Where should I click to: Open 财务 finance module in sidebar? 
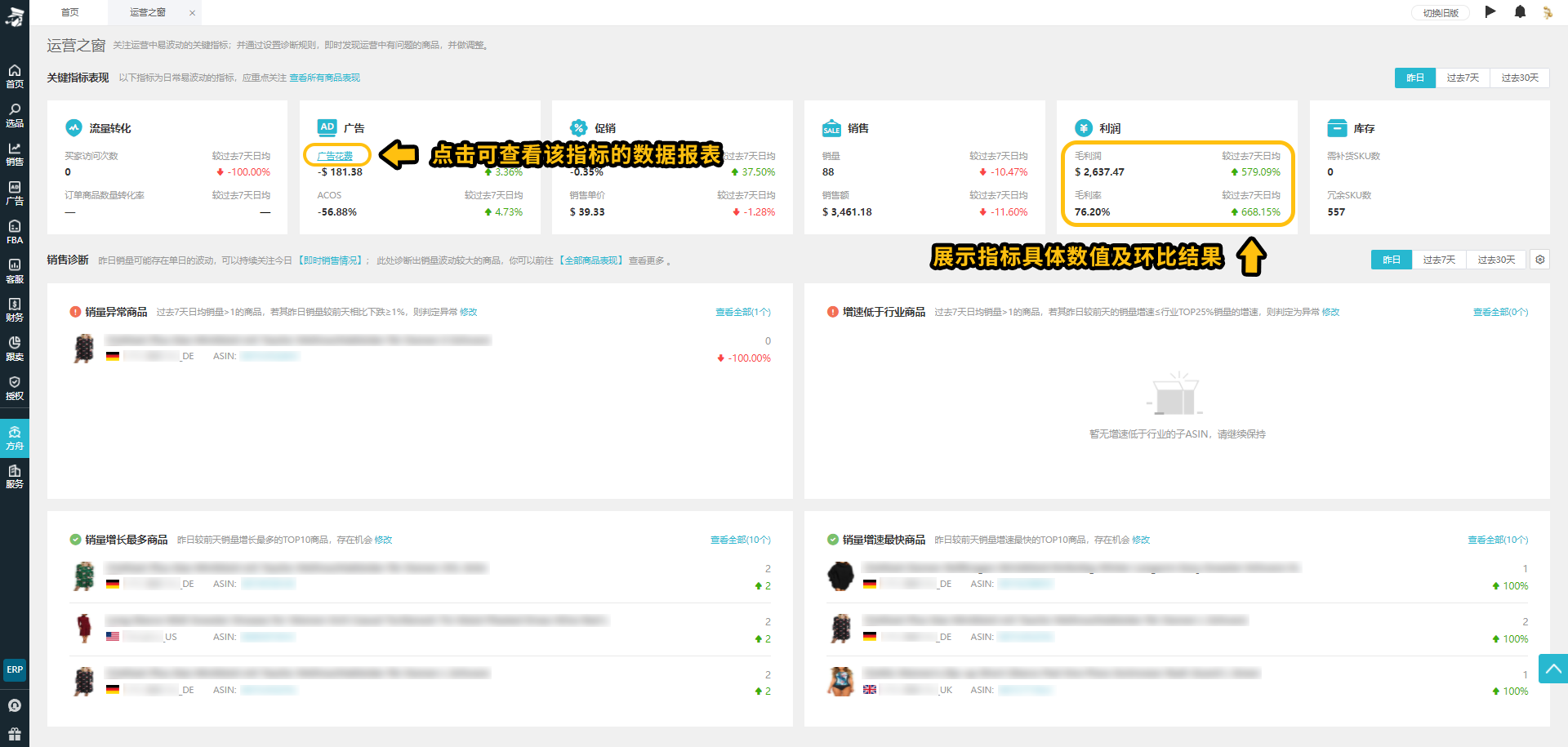click(x=15, y=310)
